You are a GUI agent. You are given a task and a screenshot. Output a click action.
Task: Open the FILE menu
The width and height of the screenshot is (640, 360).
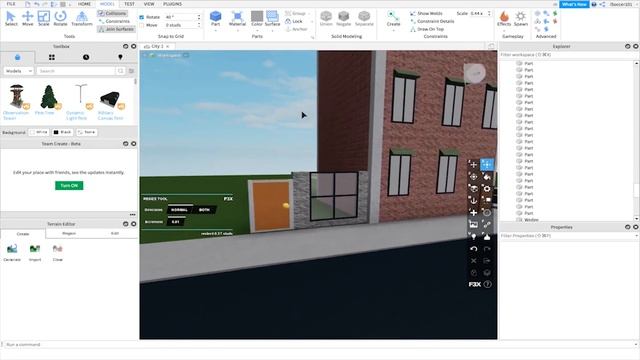(x=11, y=4)
